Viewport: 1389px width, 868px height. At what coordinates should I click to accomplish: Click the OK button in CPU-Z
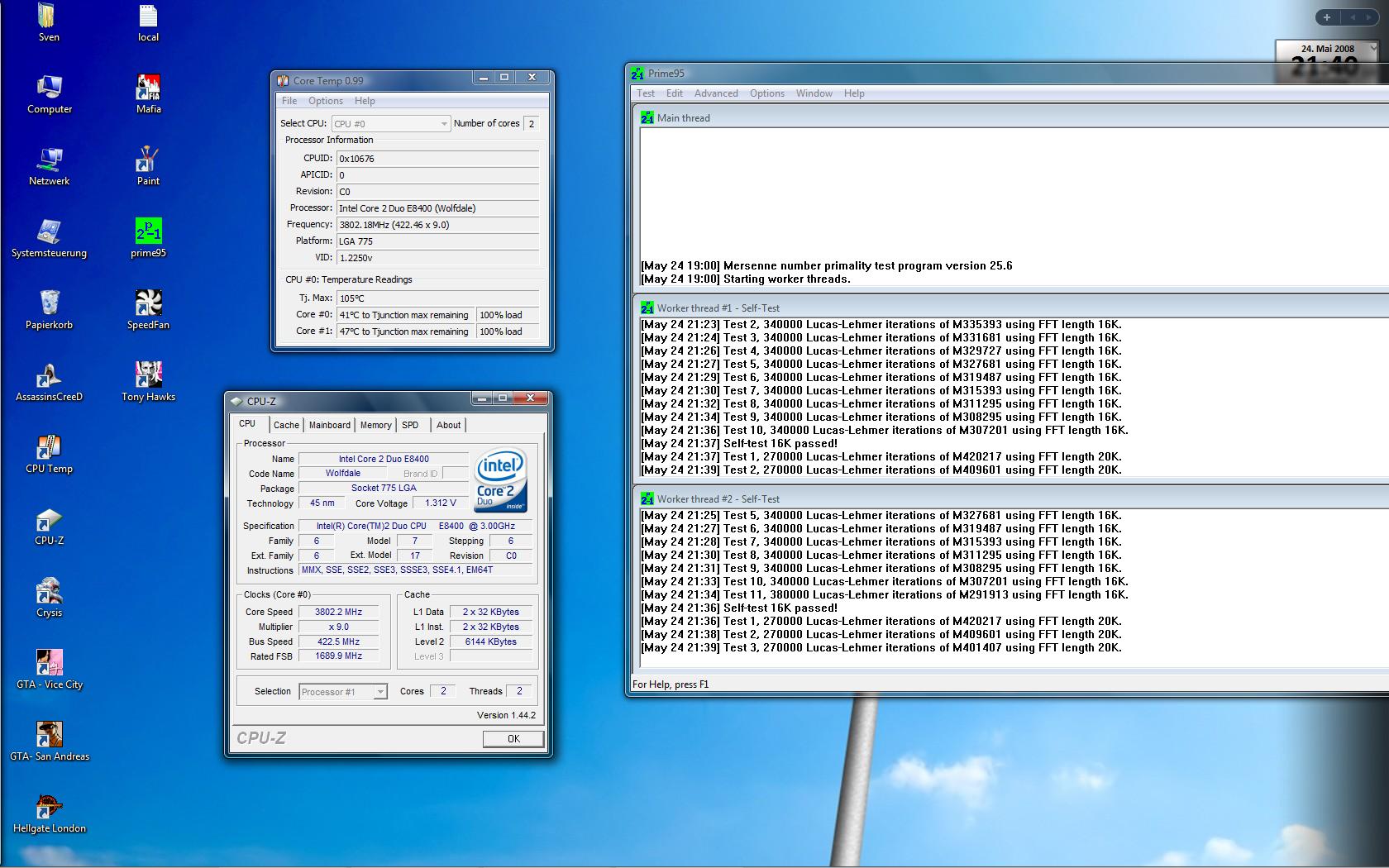click(x=513, y=739)
